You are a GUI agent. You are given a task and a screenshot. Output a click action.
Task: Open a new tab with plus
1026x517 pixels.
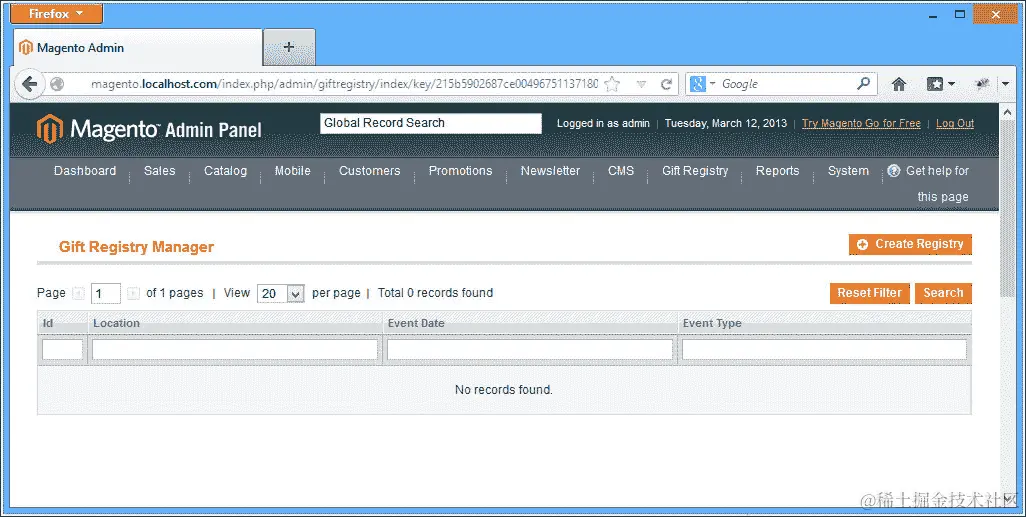[289, 47]
